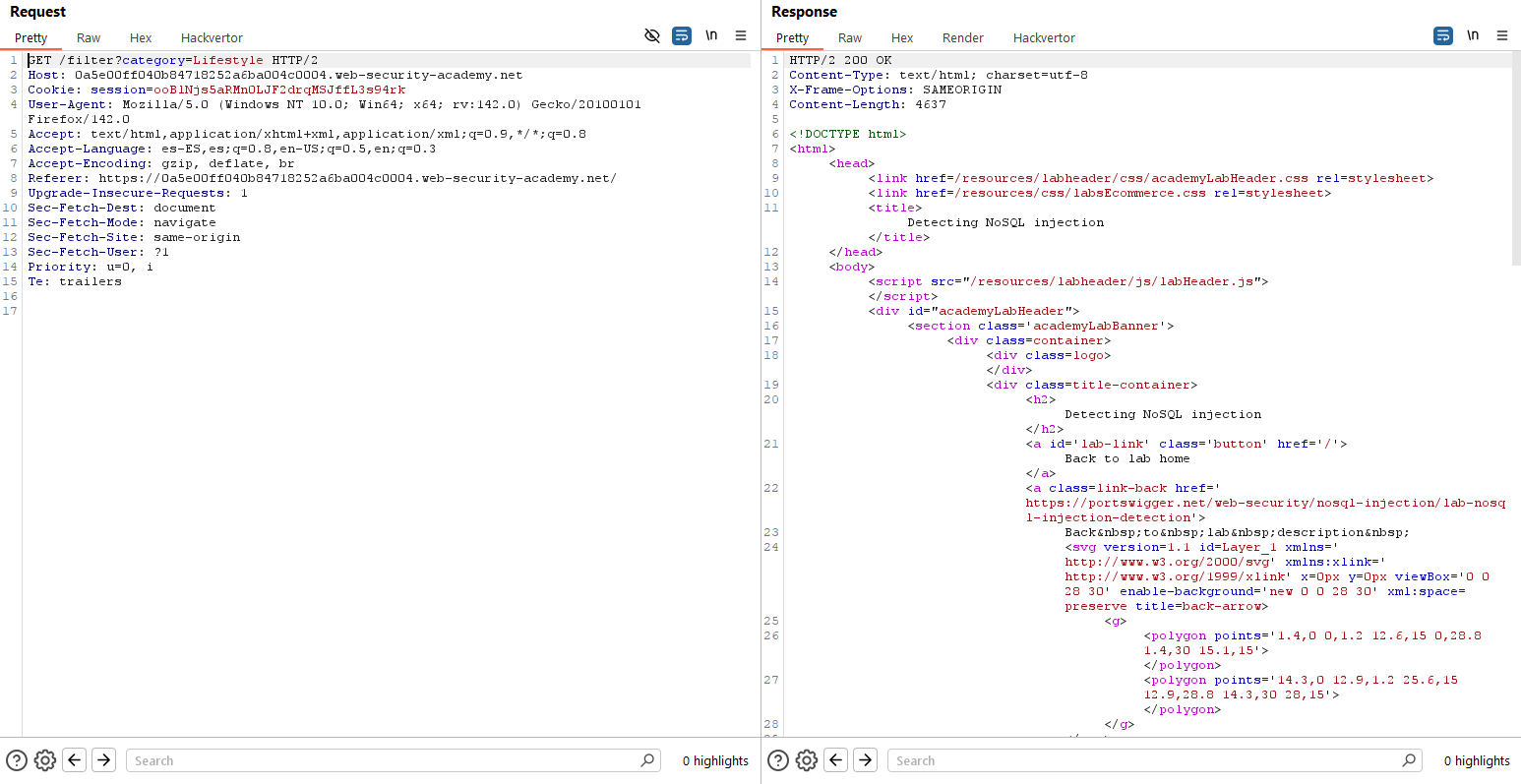Open the Response panel hamburger options menu
The image size is (1521, 784).
(1502, 35)
